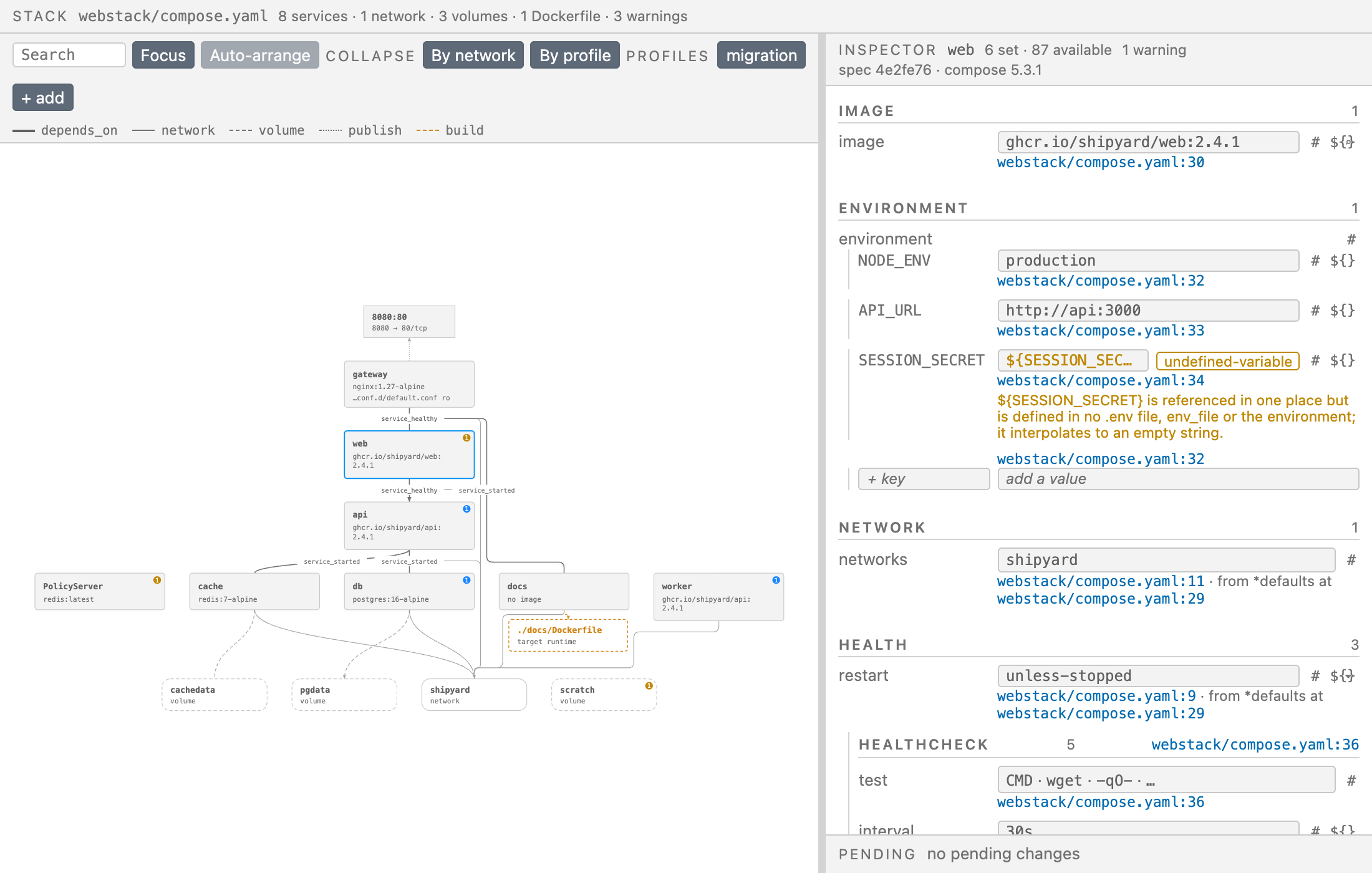Image resolution: width=1372 pixels, height=873 pixels.
Task: Collapse the HEALTH section header
Action: pyautogui.click(x=1099, y=645)
